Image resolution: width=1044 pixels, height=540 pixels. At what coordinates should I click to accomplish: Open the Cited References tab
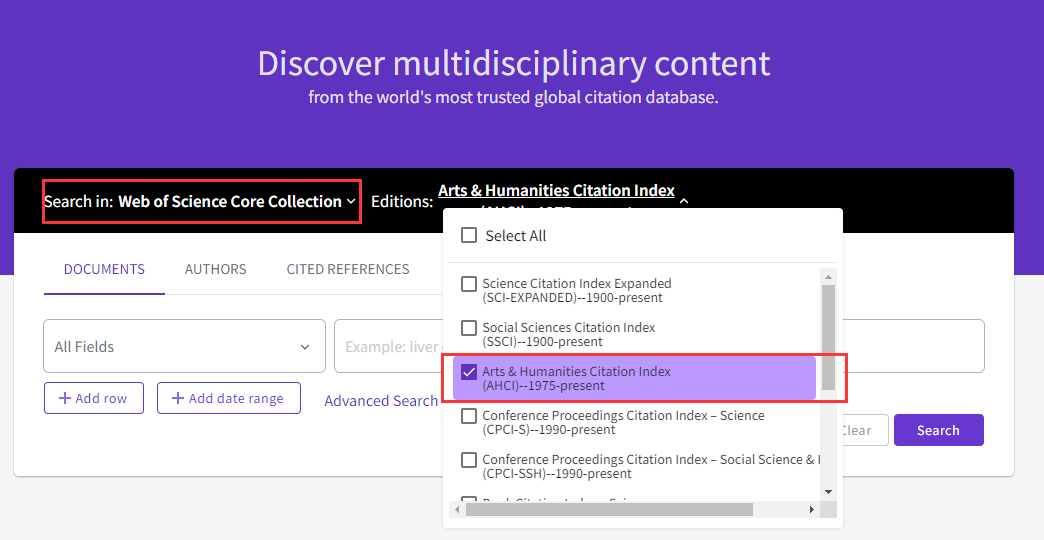(348, 269)
